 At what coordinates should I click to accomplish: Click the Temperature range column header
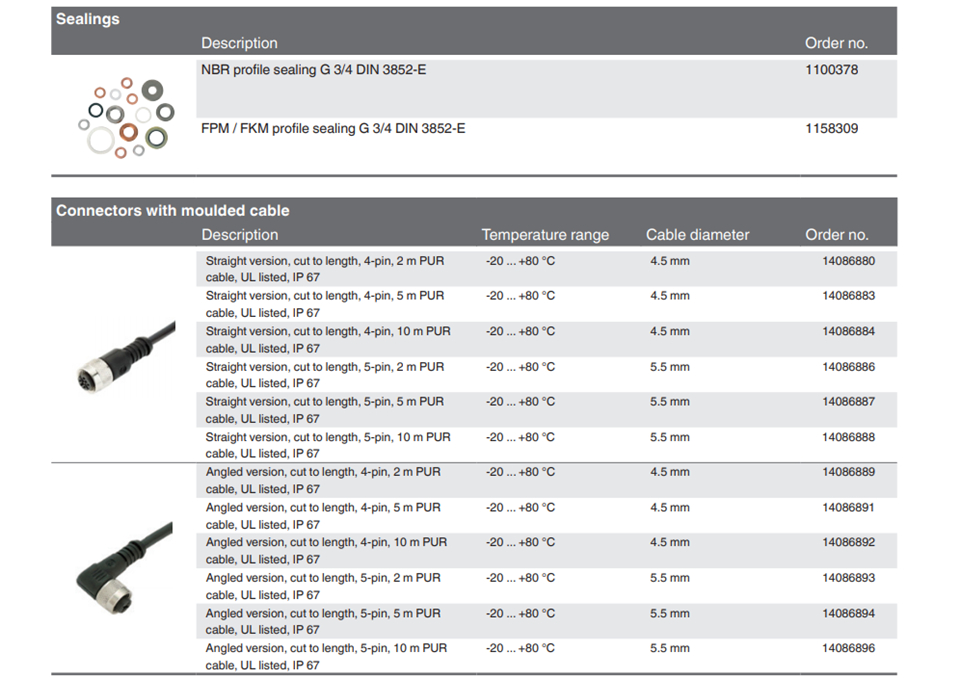coord(545,235)
